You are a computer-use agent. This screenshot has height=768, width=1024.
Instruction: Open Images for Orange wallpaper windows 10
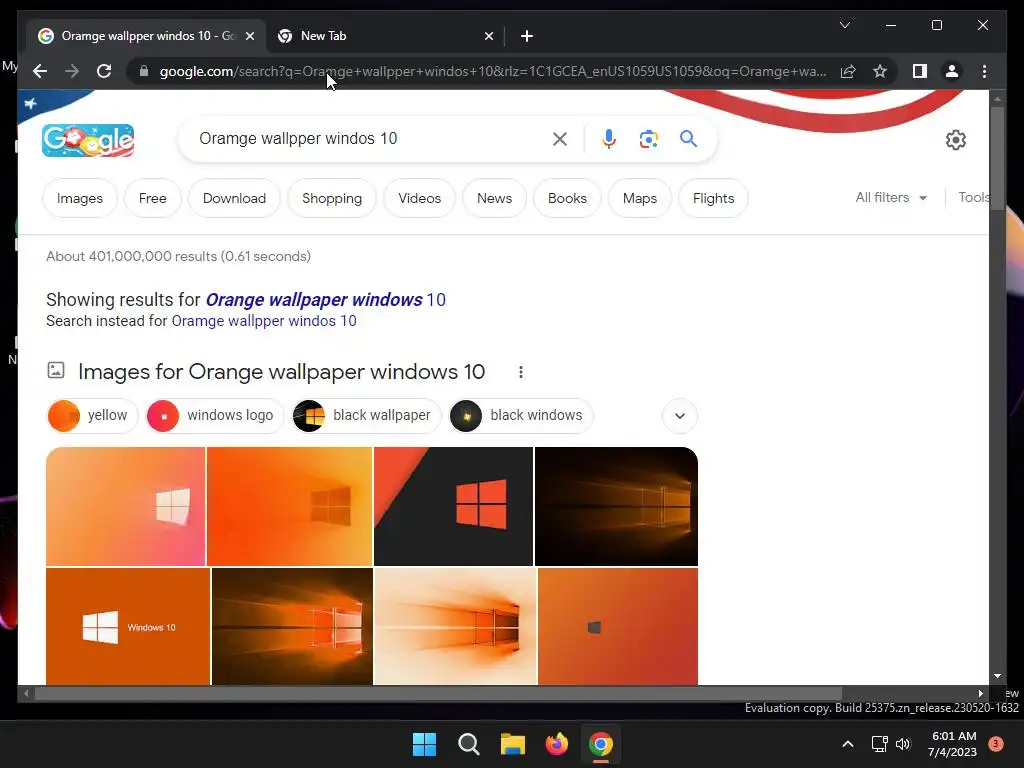click(281, 372)
